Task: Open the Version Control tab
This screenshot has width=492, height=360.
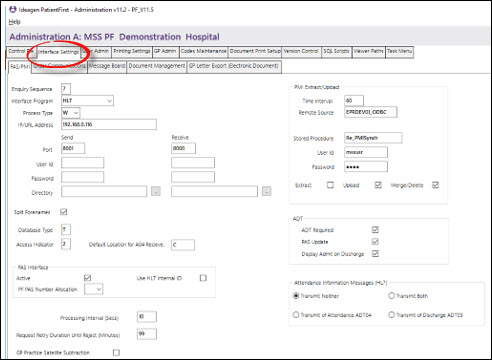Action: [301, 52]
